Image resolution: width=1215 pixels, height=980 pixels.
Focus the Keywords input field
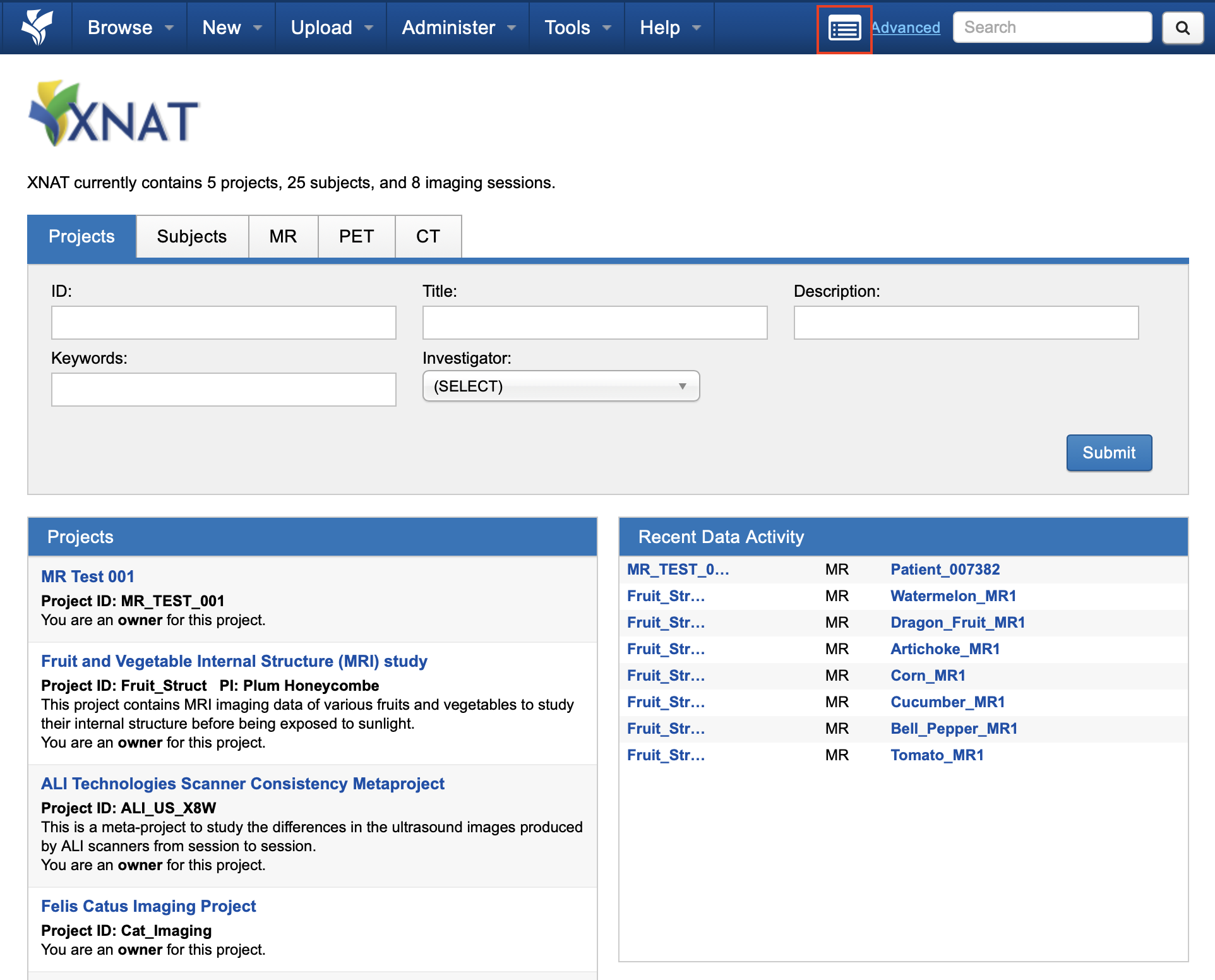[224, 390]
